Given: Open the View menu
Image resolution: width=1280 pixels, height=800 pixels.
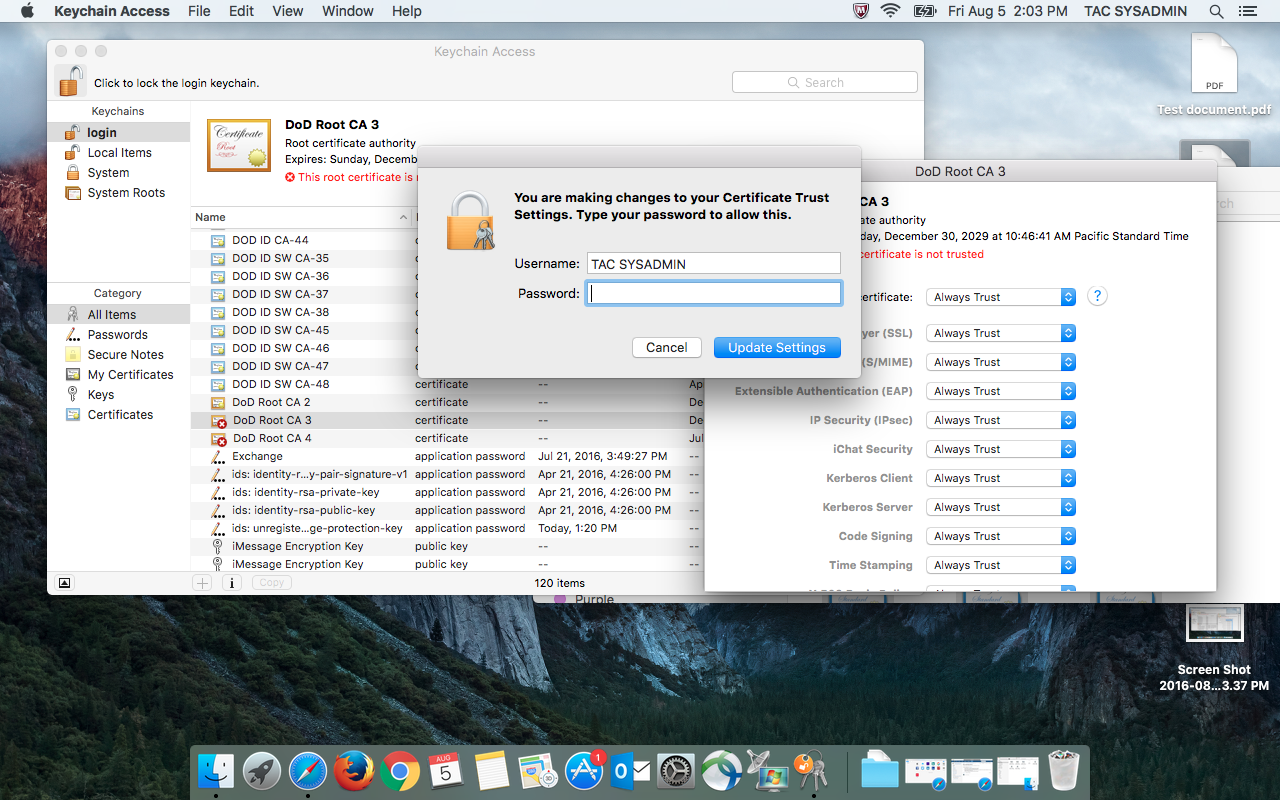Looking at the screenshot, I should [288, 11].
